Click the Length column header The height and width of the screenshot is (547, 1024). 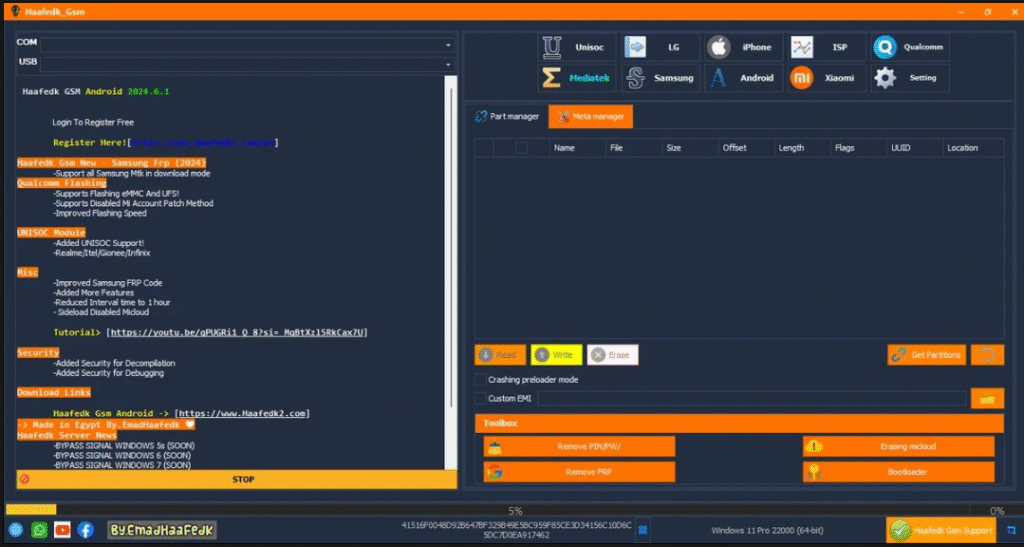(x=802, y=148)
